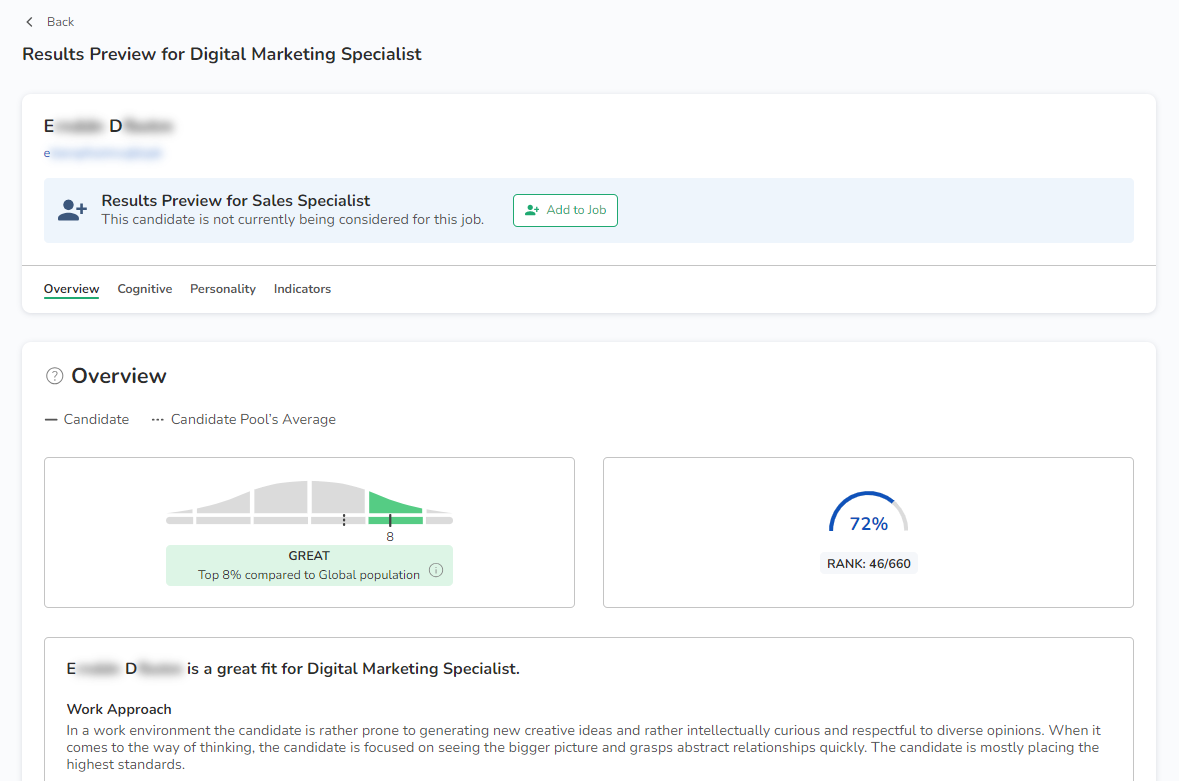Click the candidate score marker labeled 8
The width and height of the screenshot is (1179, 781).
tap(390, 520)
